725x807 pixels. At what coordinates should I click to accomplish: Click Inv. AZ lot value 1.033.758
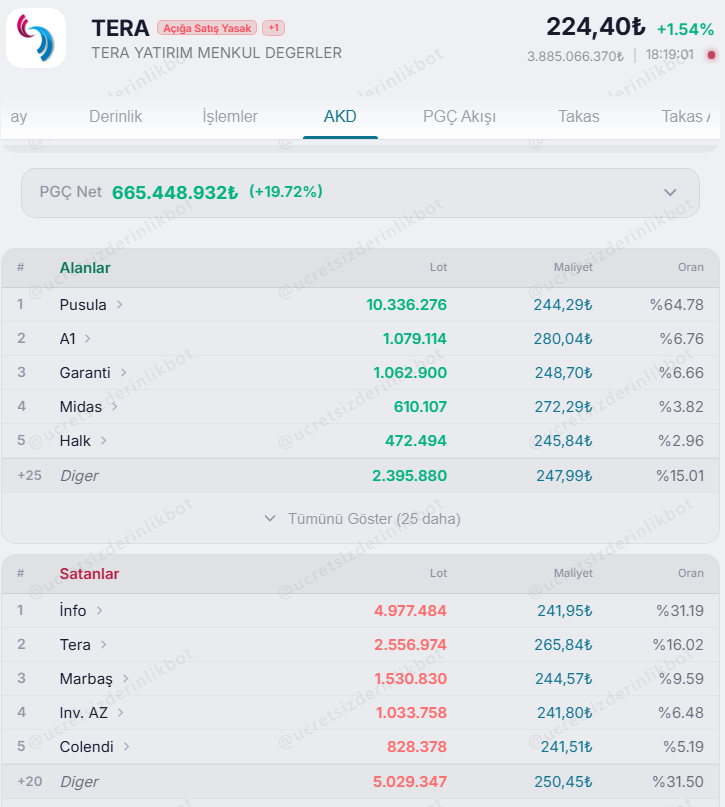[411, 712]
